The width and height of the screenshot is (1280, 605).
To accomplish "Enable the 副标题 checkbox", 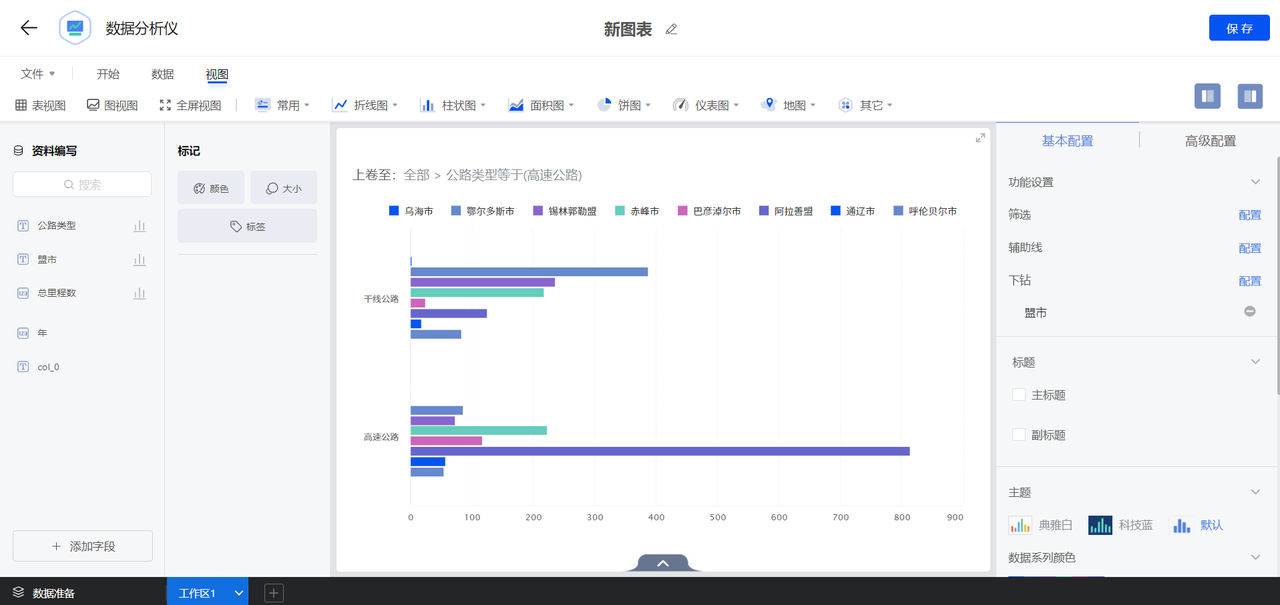I will point(1019,435).
